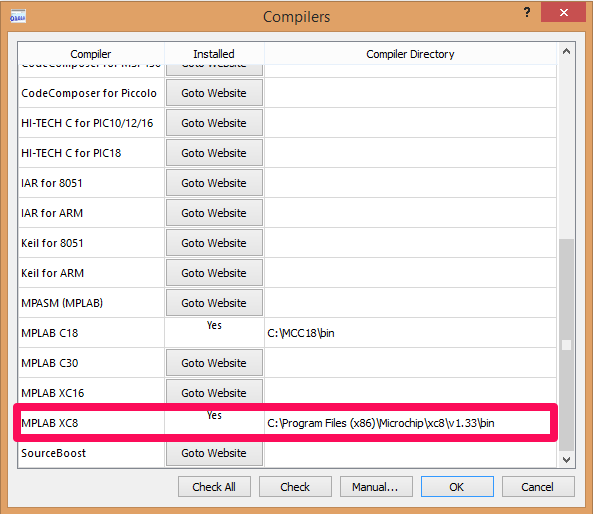The width and height of the screenshot is (593, 514).
Task: Open website for IAR for 8051
Action: [214, 183]
